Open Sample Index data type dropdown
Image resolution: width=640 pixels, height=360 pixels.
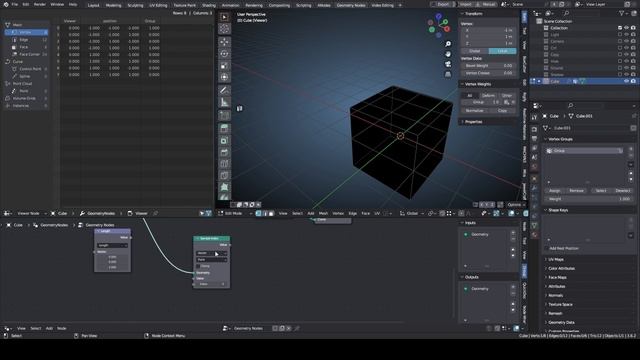pyautogui.click(x=211, y=253)
